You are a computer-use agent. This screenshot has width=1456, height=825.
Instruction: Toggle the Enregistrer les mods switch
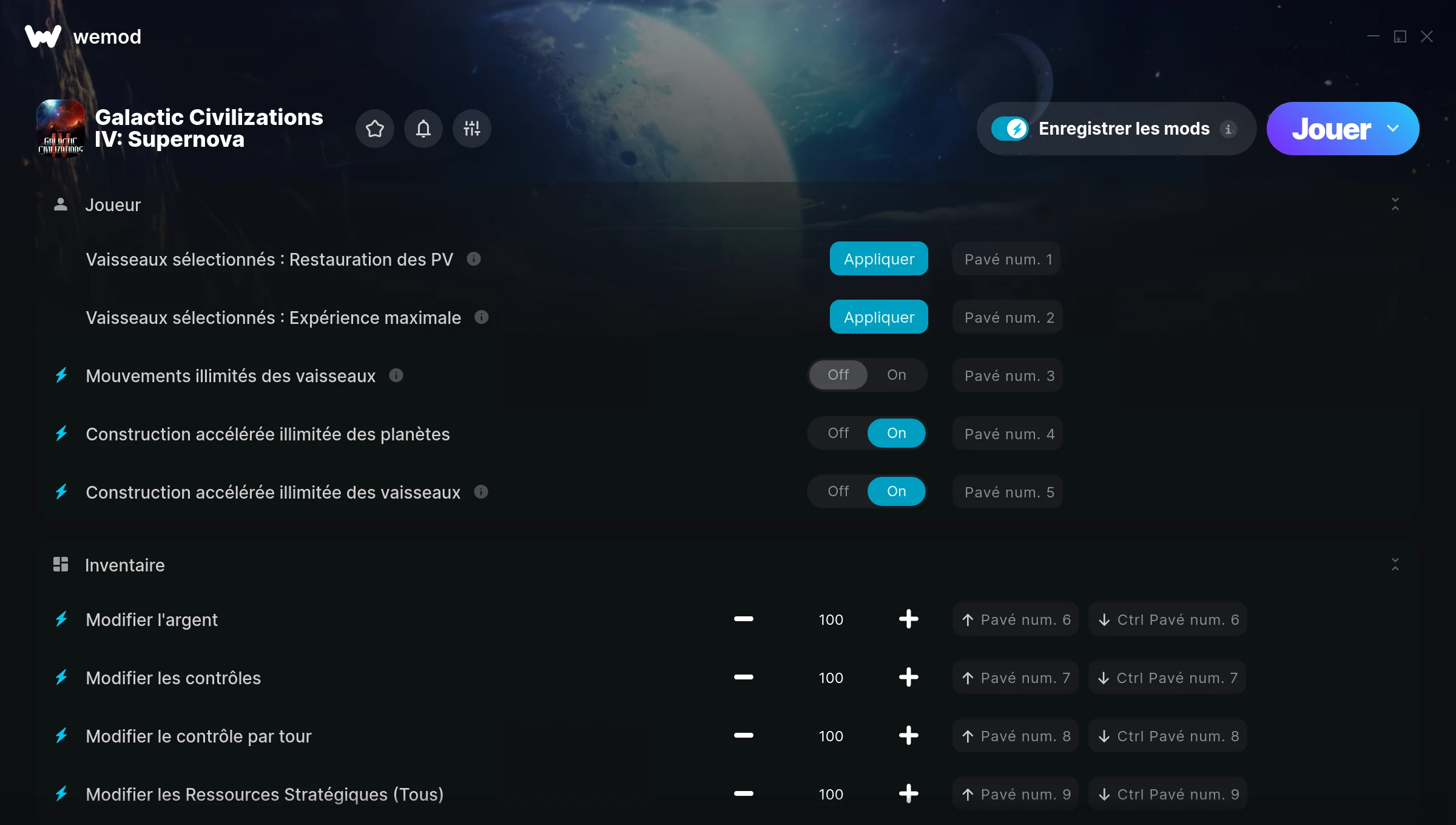(1010, 129)
